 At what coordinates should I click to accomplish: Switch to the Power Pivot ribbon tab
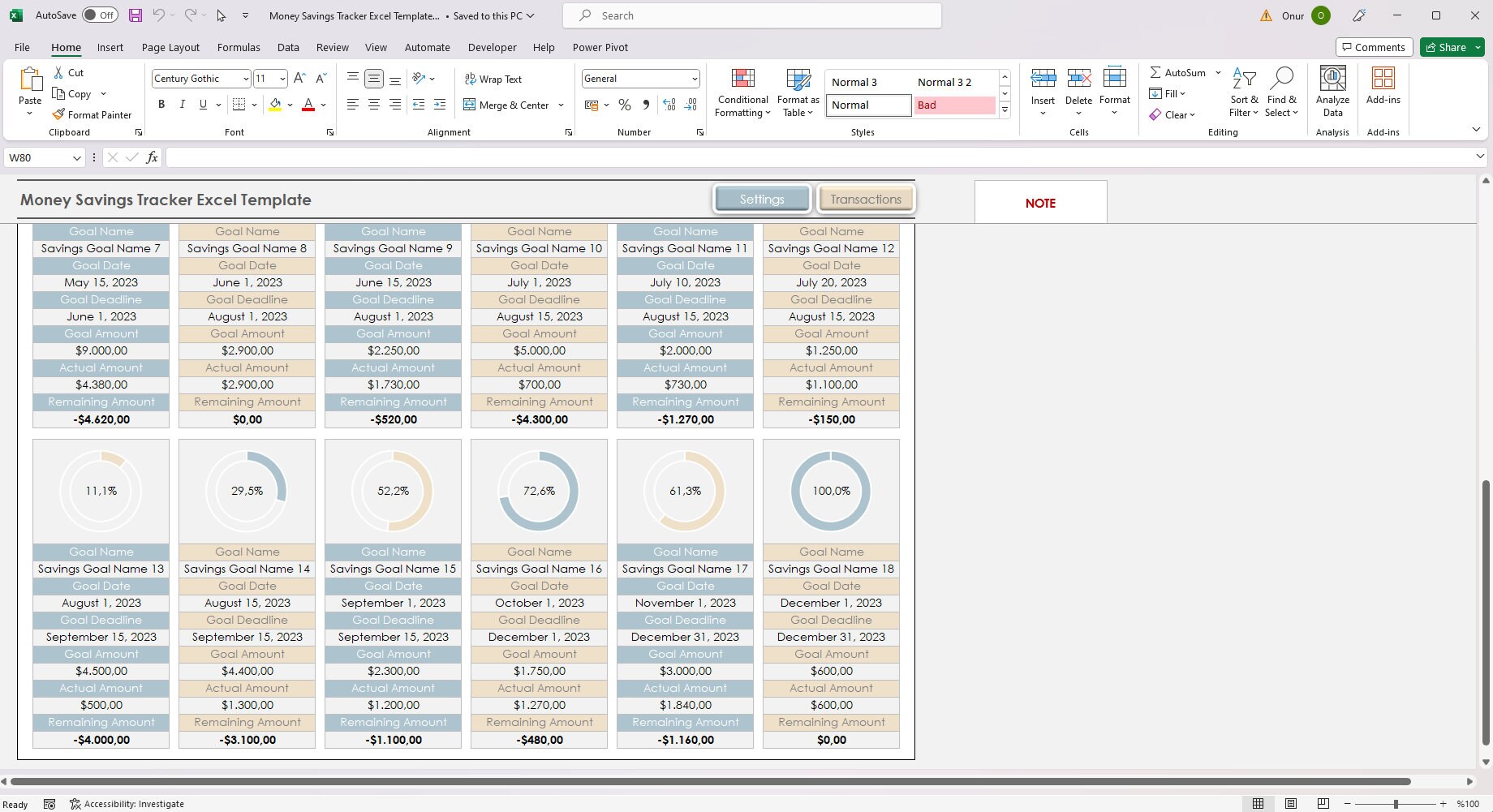[x=600, y=47]
